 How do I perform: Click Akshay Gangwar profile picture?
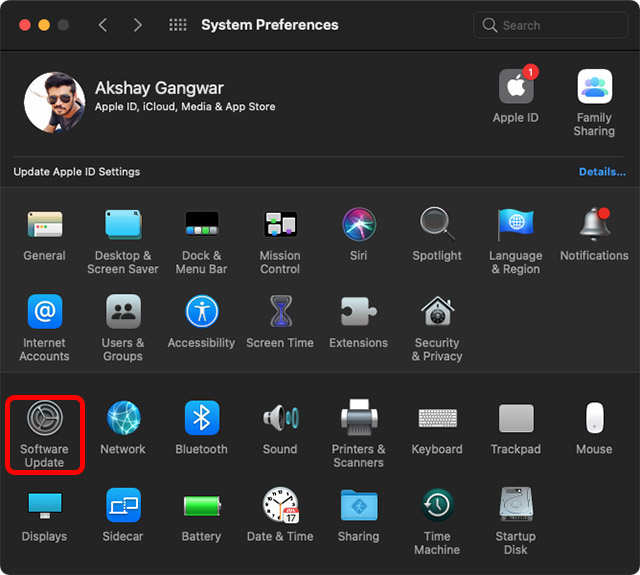coord(54,102)
